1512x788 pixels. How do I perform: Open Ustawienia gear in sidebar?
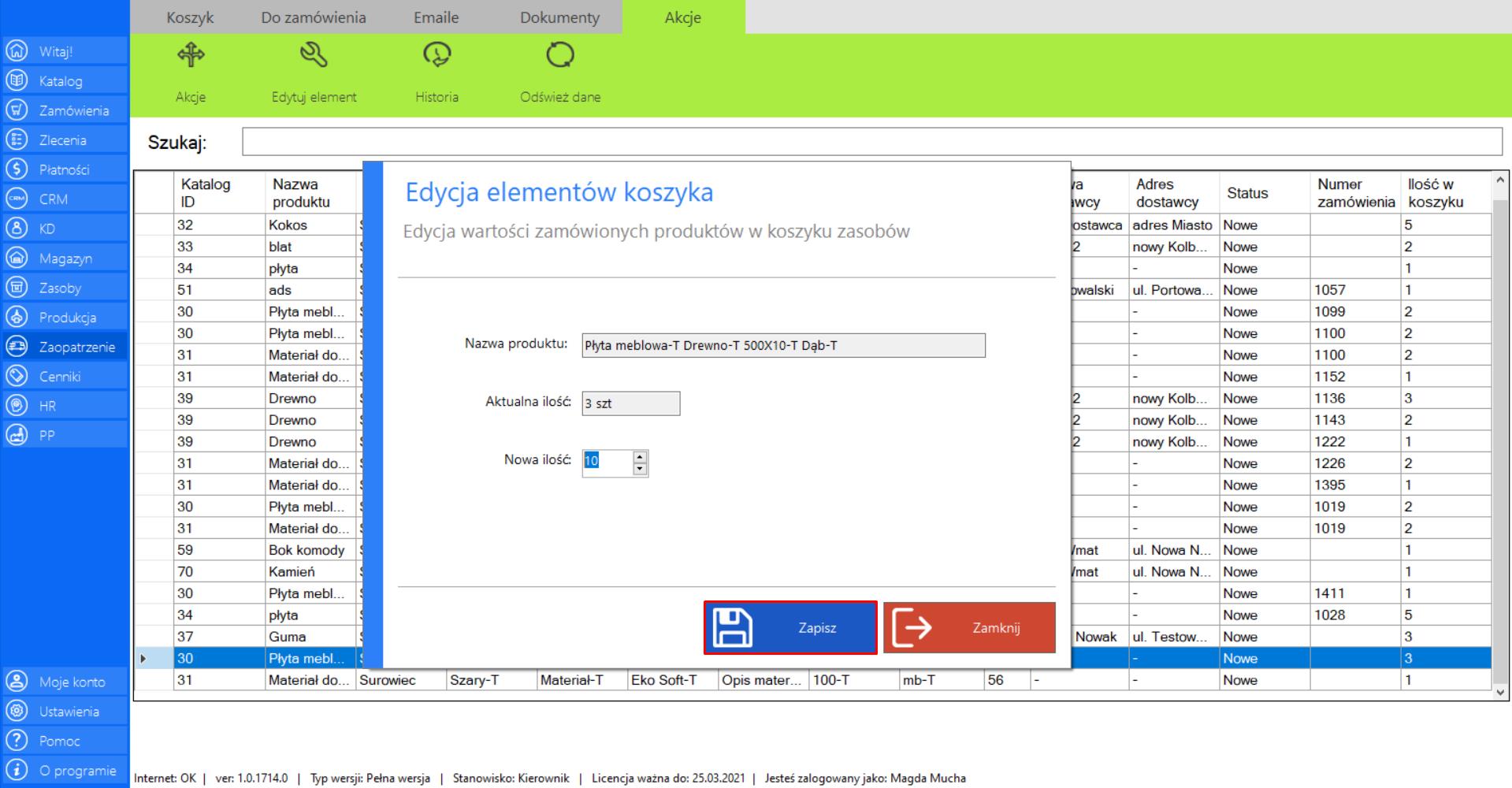tap(17, 712)
